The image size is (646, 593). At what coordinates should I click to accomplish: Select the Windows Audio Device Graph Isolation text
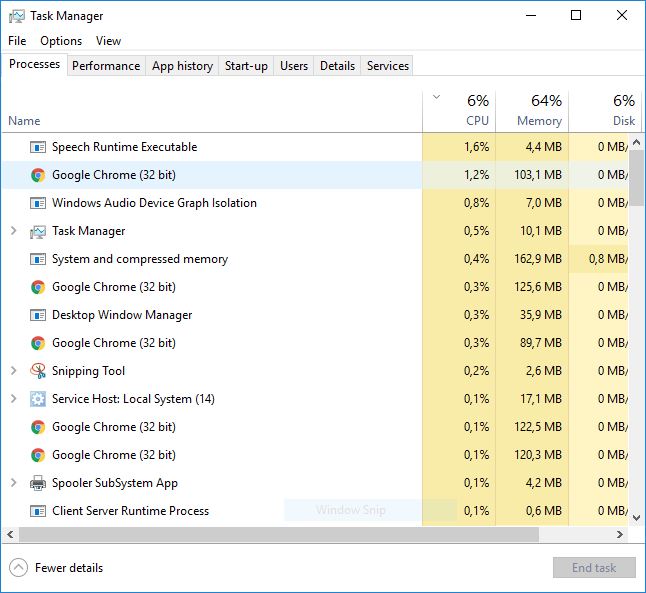pyautogui.click(x=154, y=203)
